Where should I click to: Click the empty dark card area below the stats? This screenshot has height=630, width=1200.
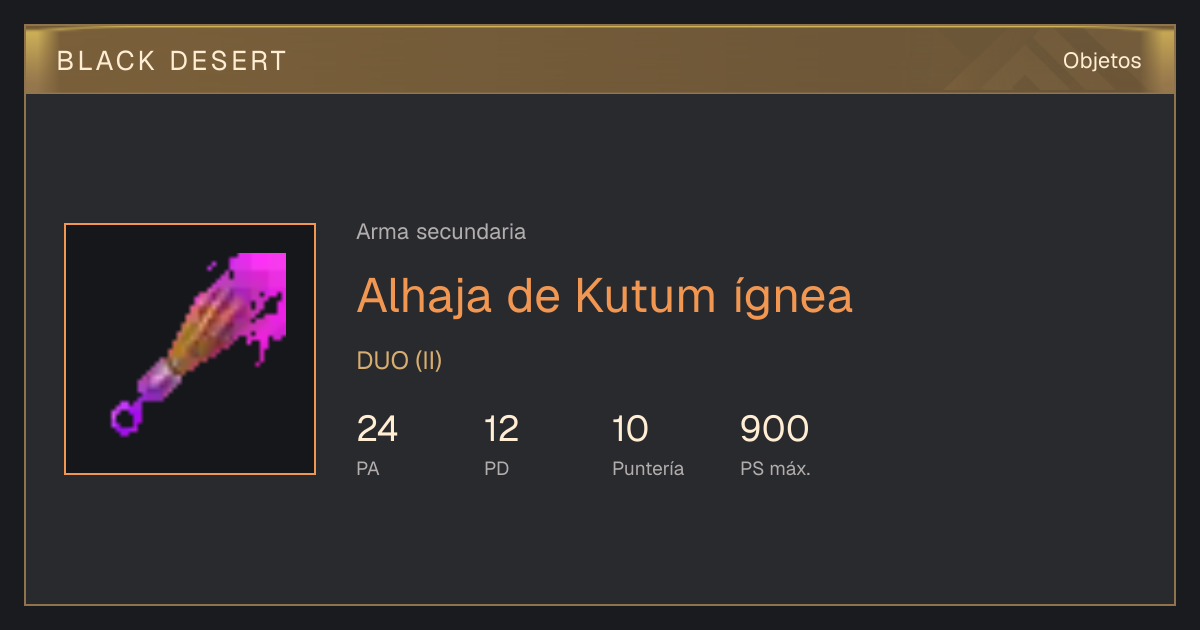click(600, 545)
